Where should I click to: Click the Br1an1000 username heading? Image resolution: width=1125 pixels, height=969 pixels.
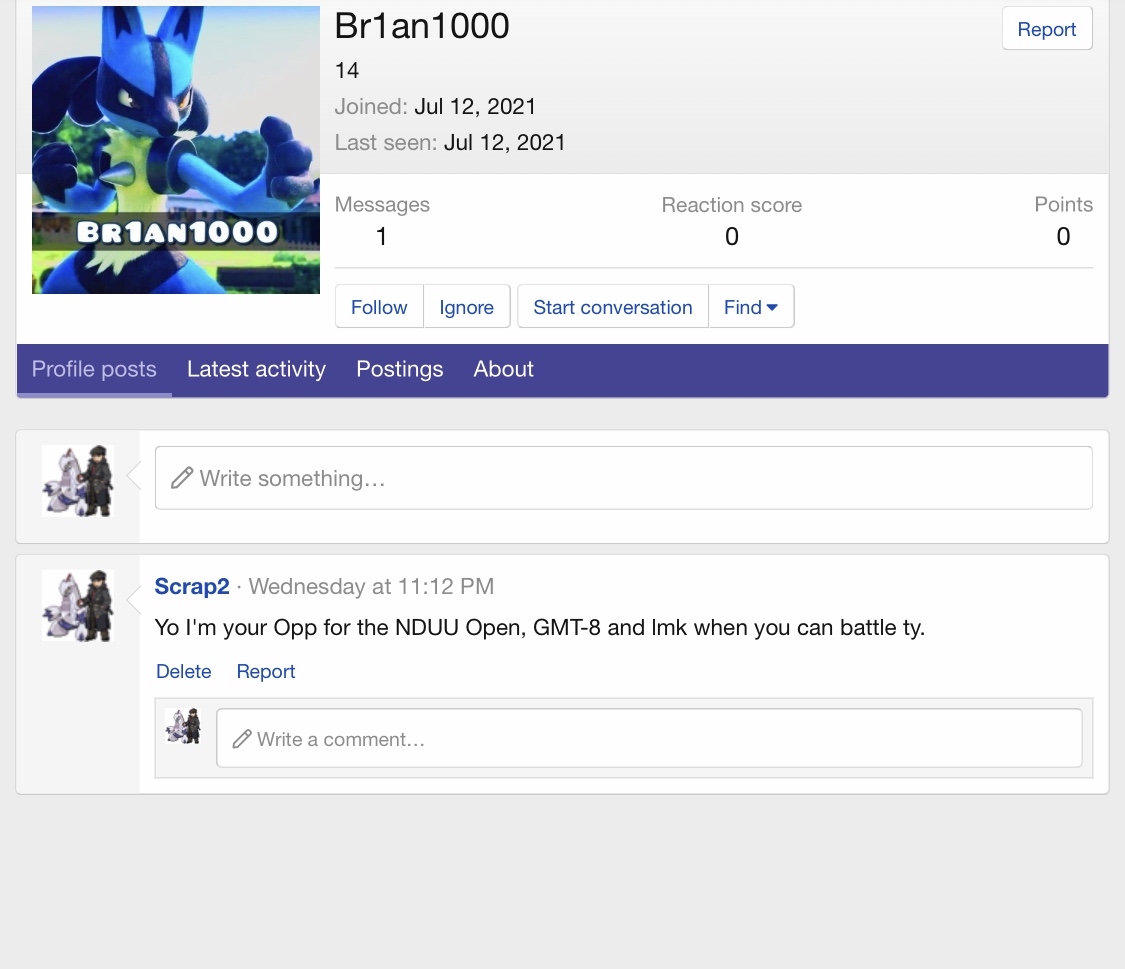point(422,26)
